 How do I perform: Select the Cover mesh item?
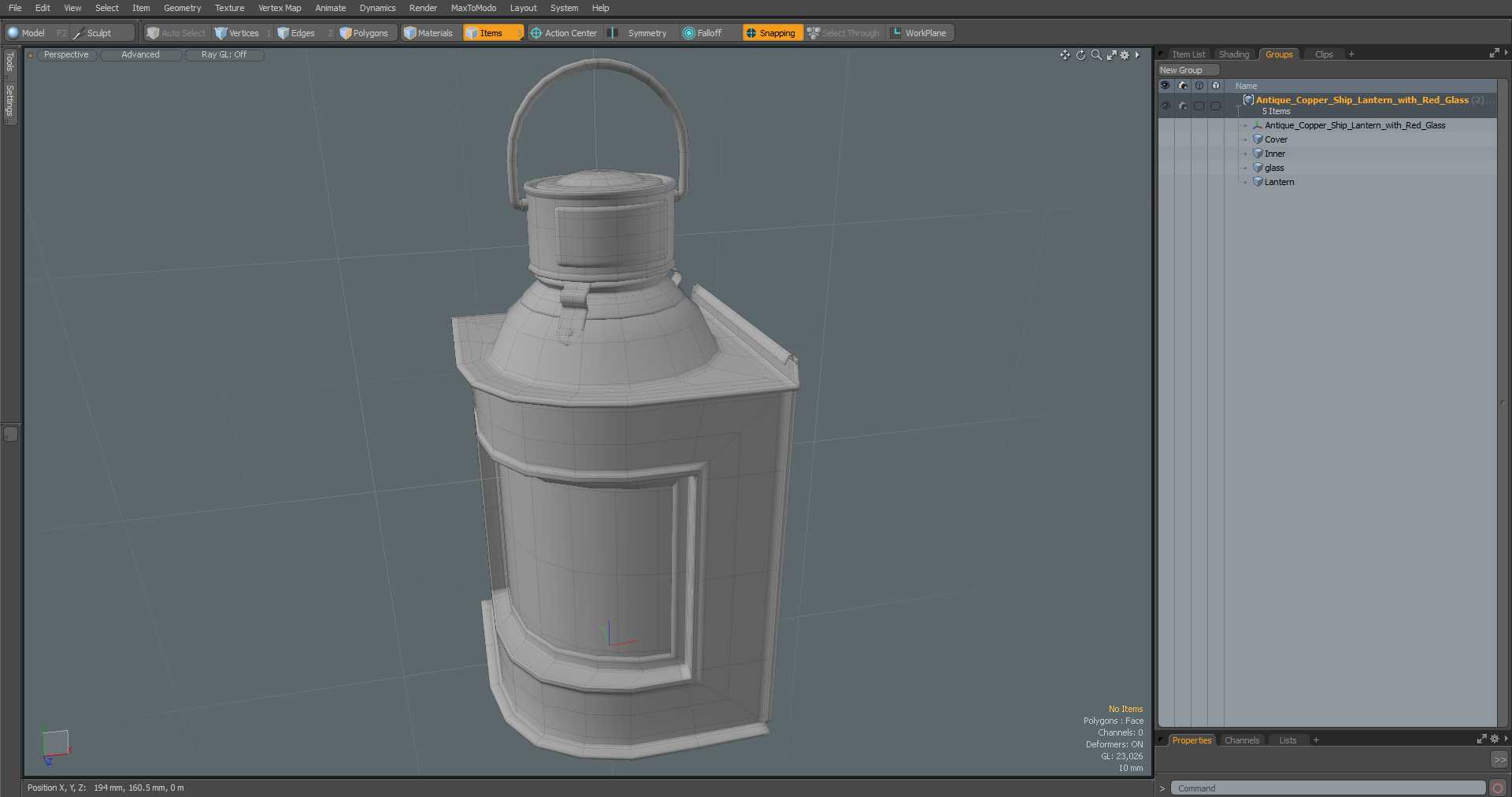pos(1276,139)
